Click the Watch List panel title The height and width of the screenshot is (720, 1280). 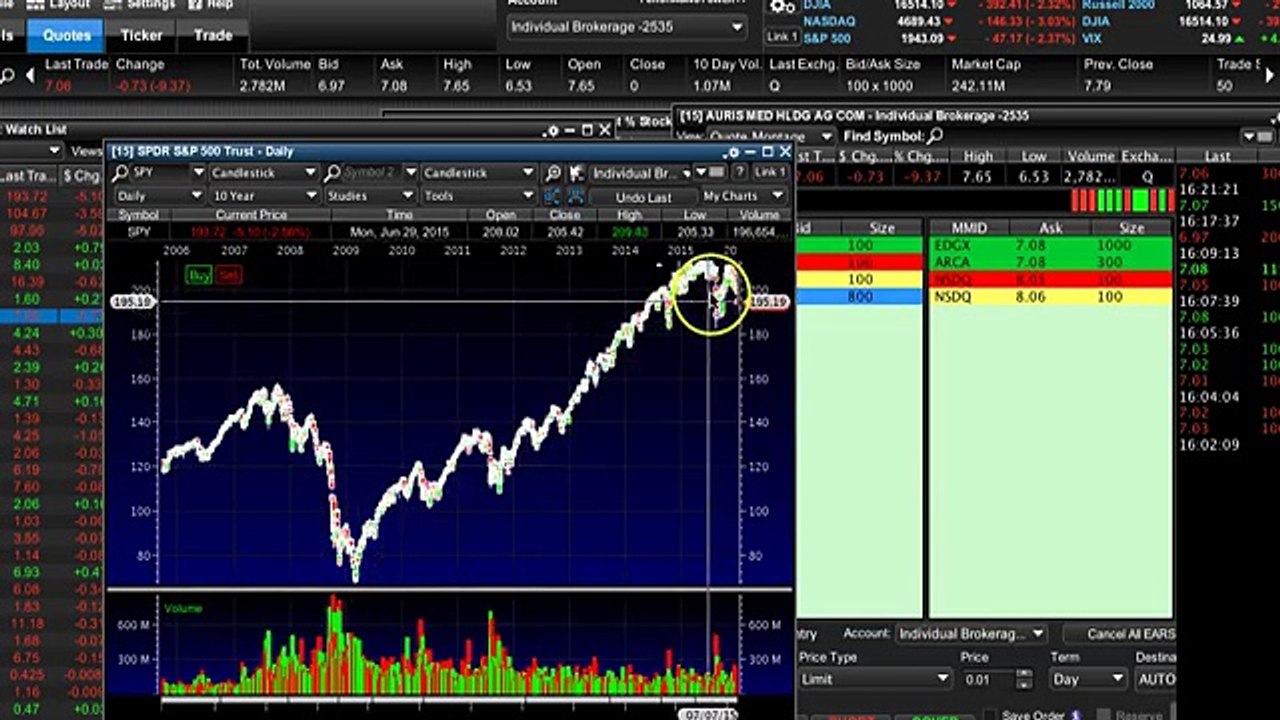36,130
